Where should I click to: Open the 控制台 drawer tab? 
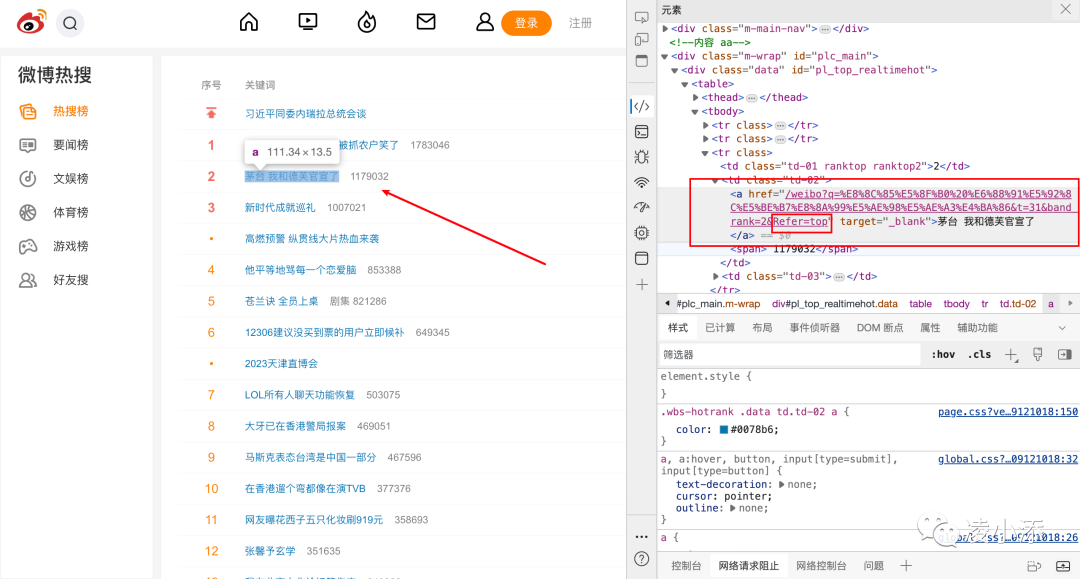[x=686, y=566]
